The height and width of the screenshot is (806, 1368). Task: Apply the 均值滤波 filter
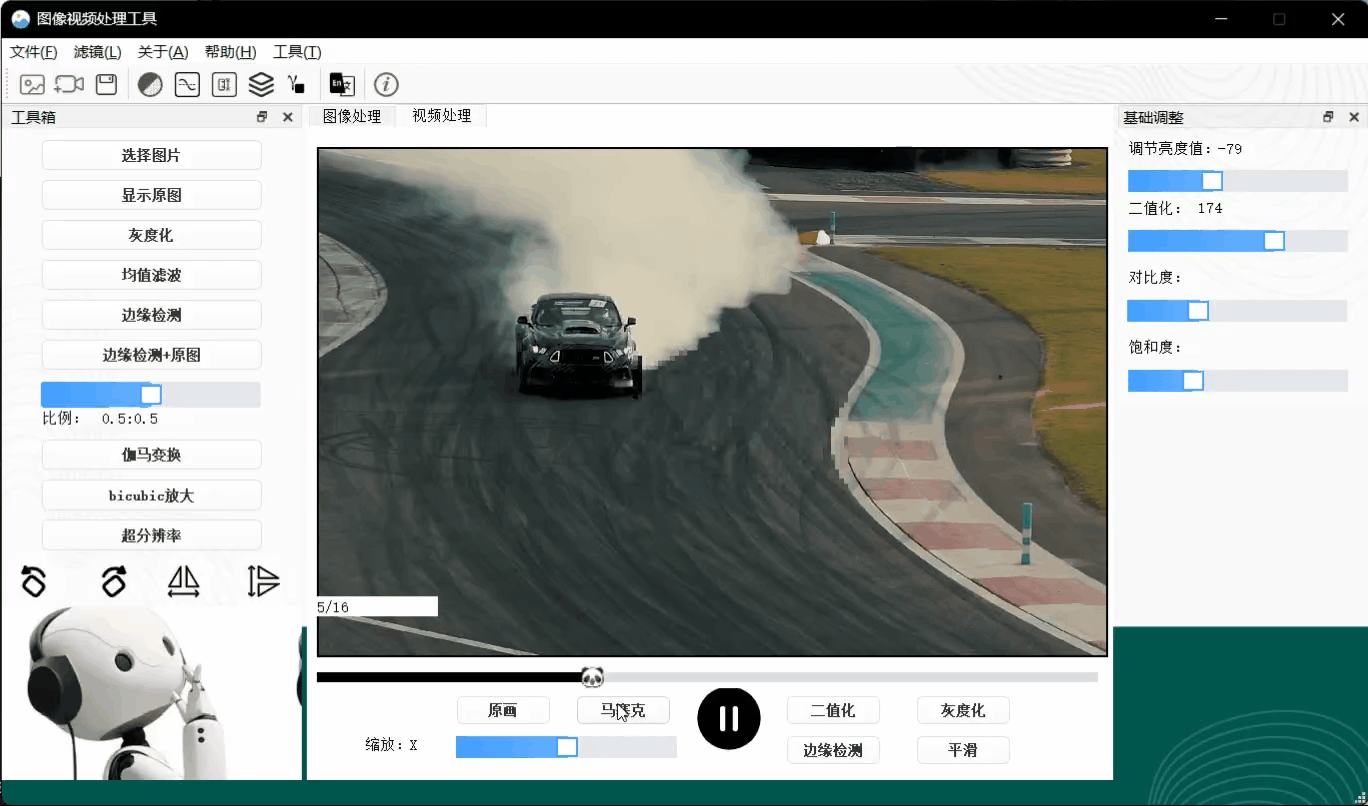152,275
